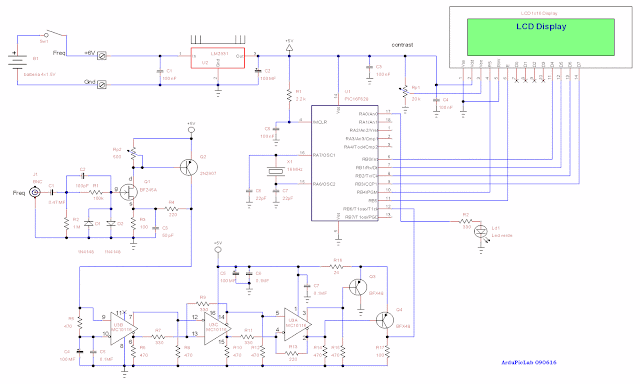Select the R2 1M resistor
640x384 pixels.
(67, 223)
